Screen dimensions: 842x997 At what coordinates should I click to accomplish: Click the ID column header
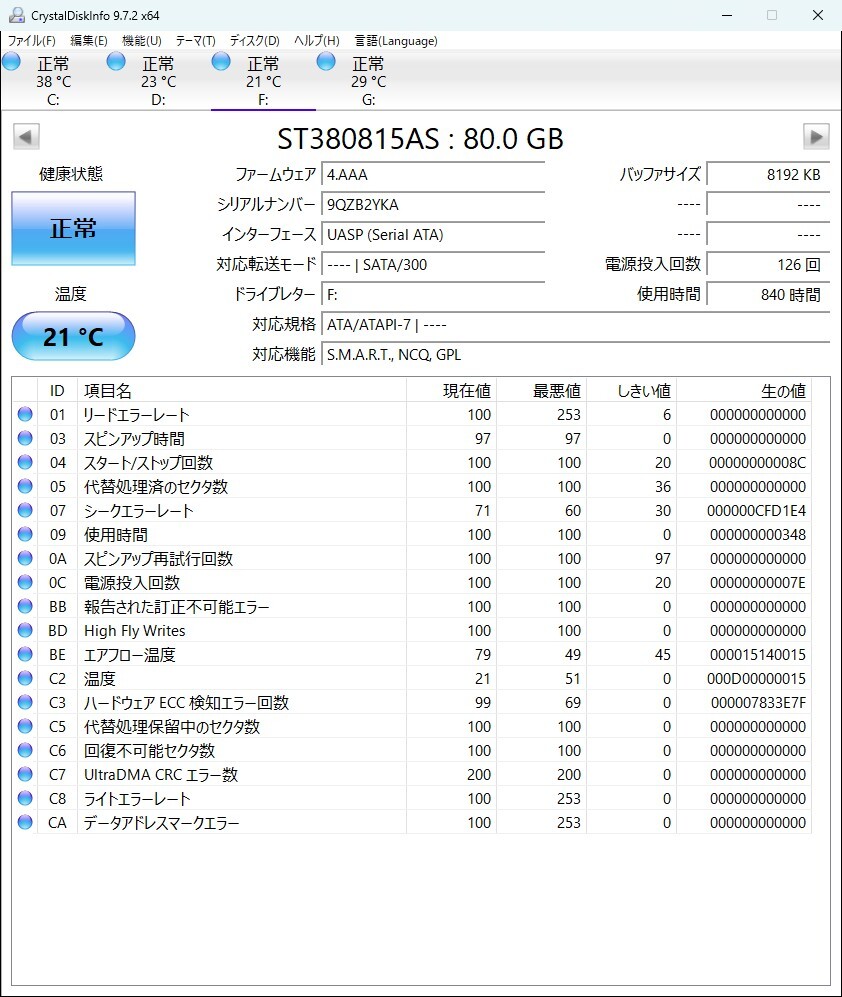(57, 390)
